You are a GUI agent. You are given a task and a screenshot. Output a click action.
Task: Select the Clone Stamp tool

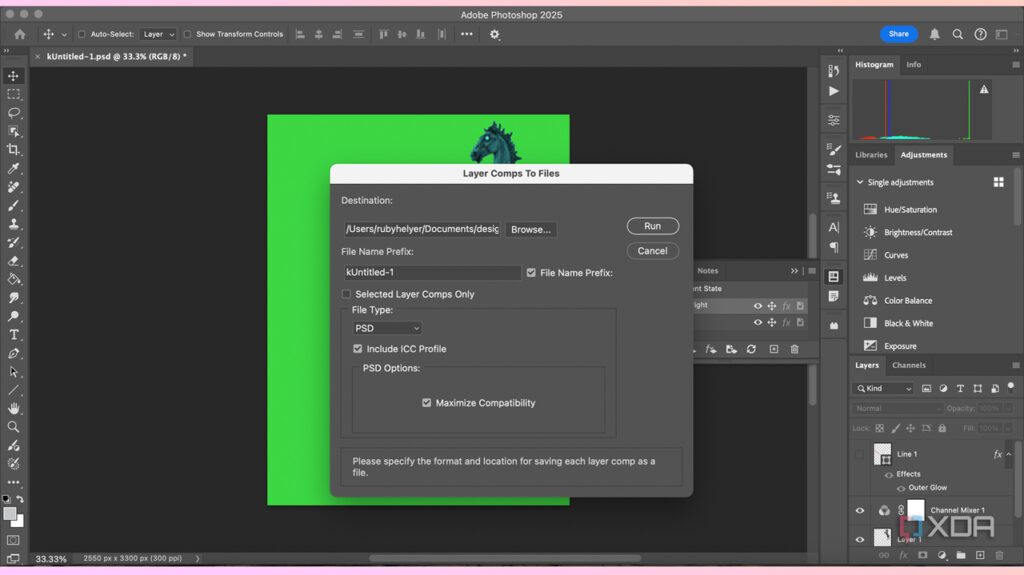click(13, 223)
